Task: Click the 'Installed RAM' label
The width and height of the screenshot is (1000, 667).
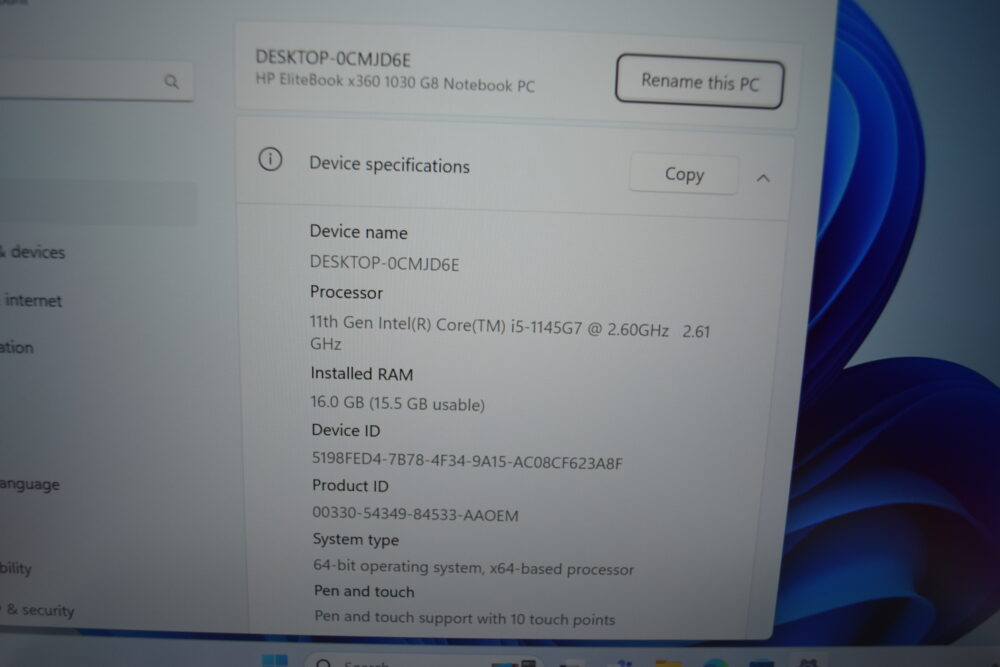Action: 362,374
